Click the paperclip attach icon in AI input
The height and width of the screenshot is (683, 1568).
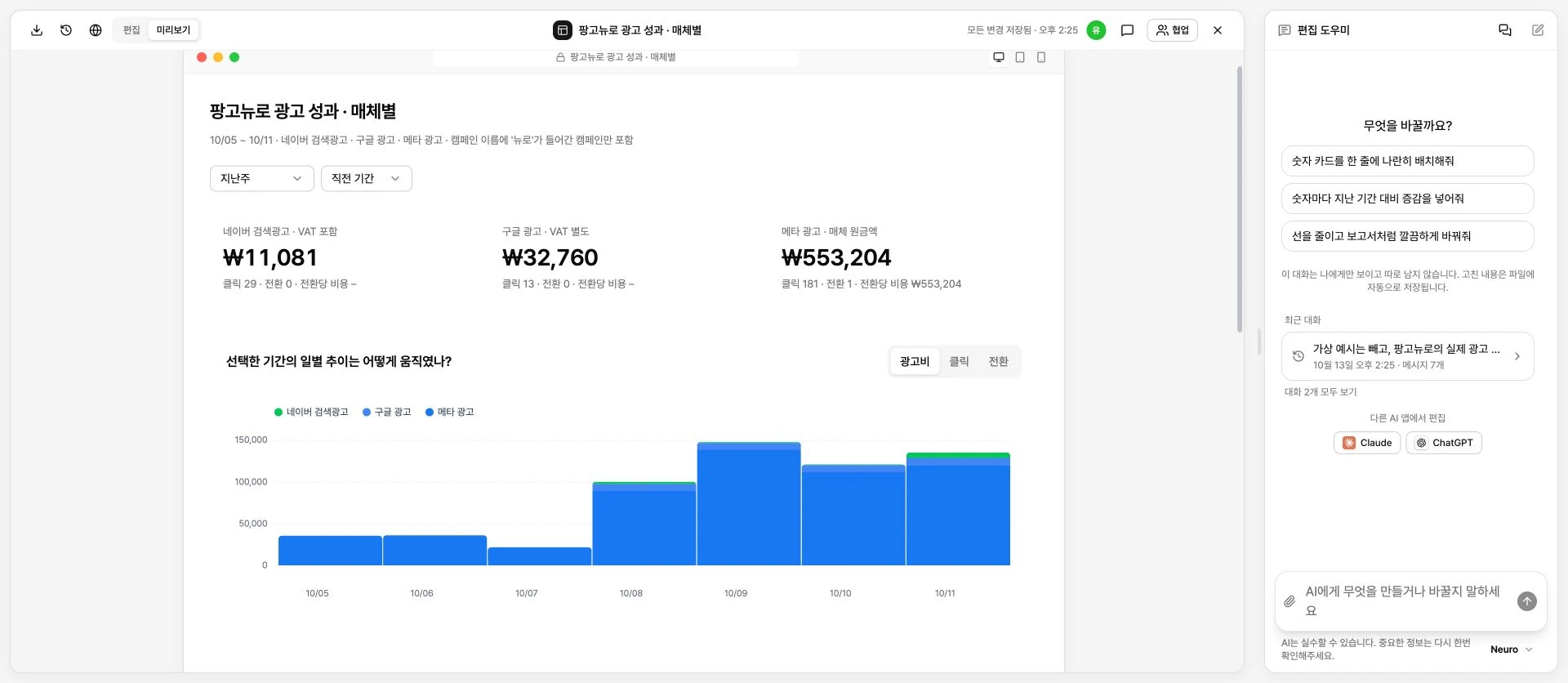1290,601
